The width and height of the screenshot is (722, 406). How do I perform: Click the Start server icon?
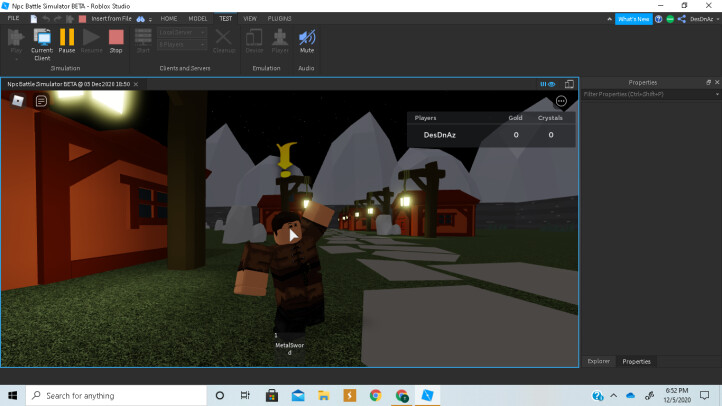click(x=143, y=37)
